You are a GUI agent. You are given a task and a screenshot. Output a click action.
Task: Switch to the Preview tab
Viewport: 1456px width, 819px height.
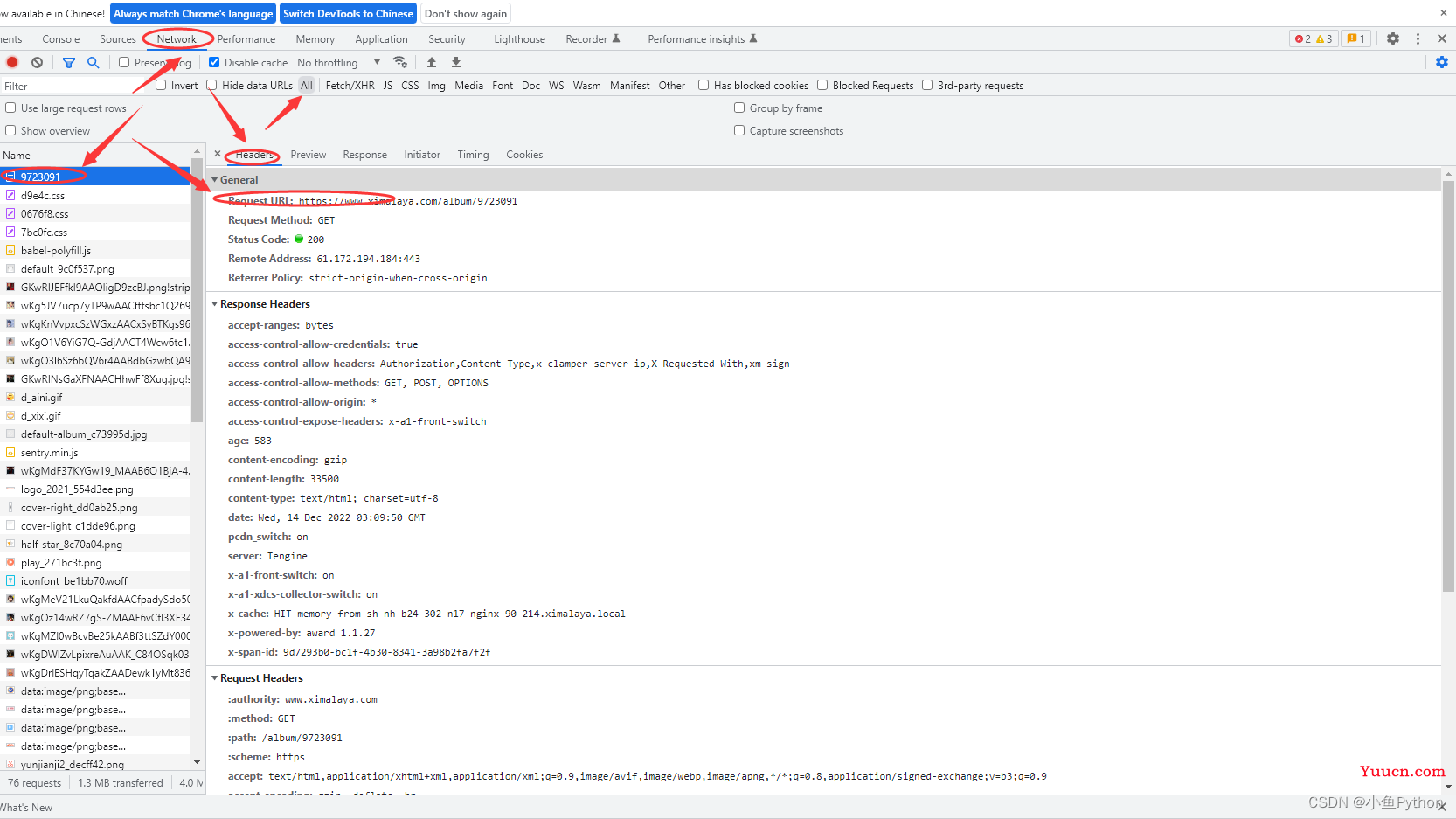point(309,154)
